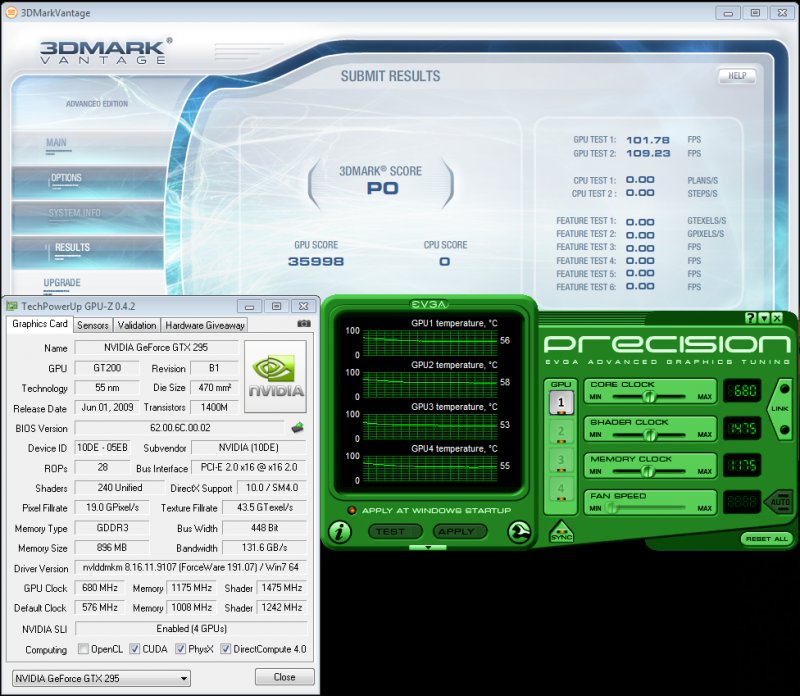Click the Core Clock slider handle

(649, 396)
